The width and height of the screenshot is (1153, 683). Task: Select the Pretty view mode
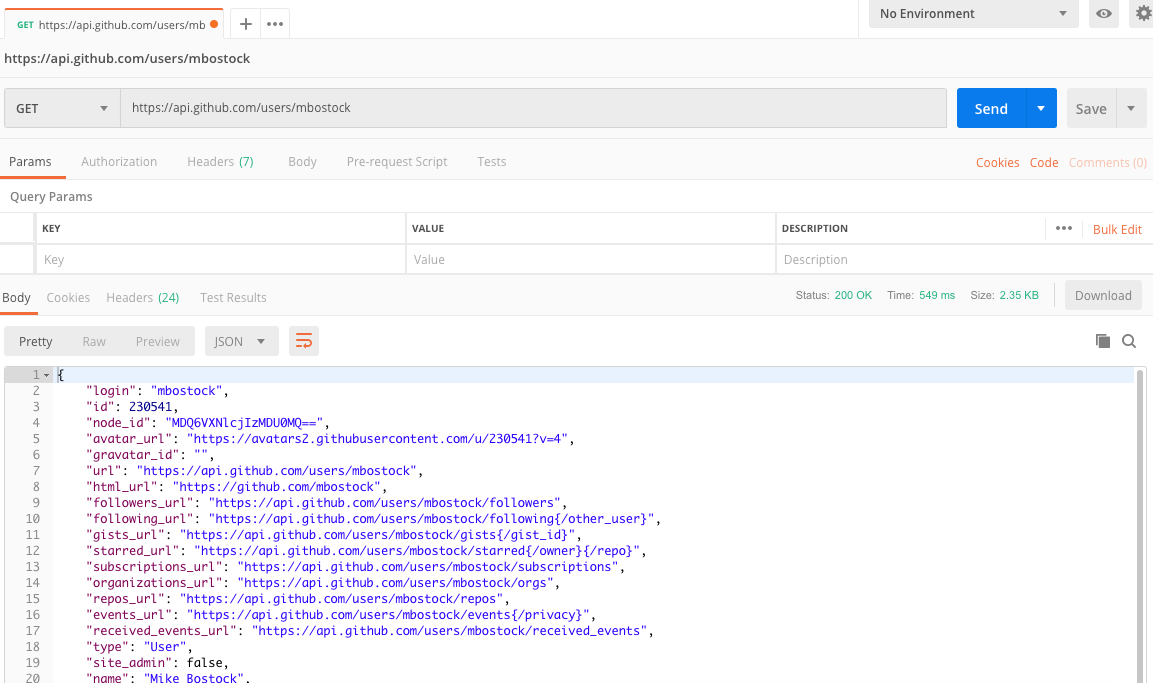(35, 341)
